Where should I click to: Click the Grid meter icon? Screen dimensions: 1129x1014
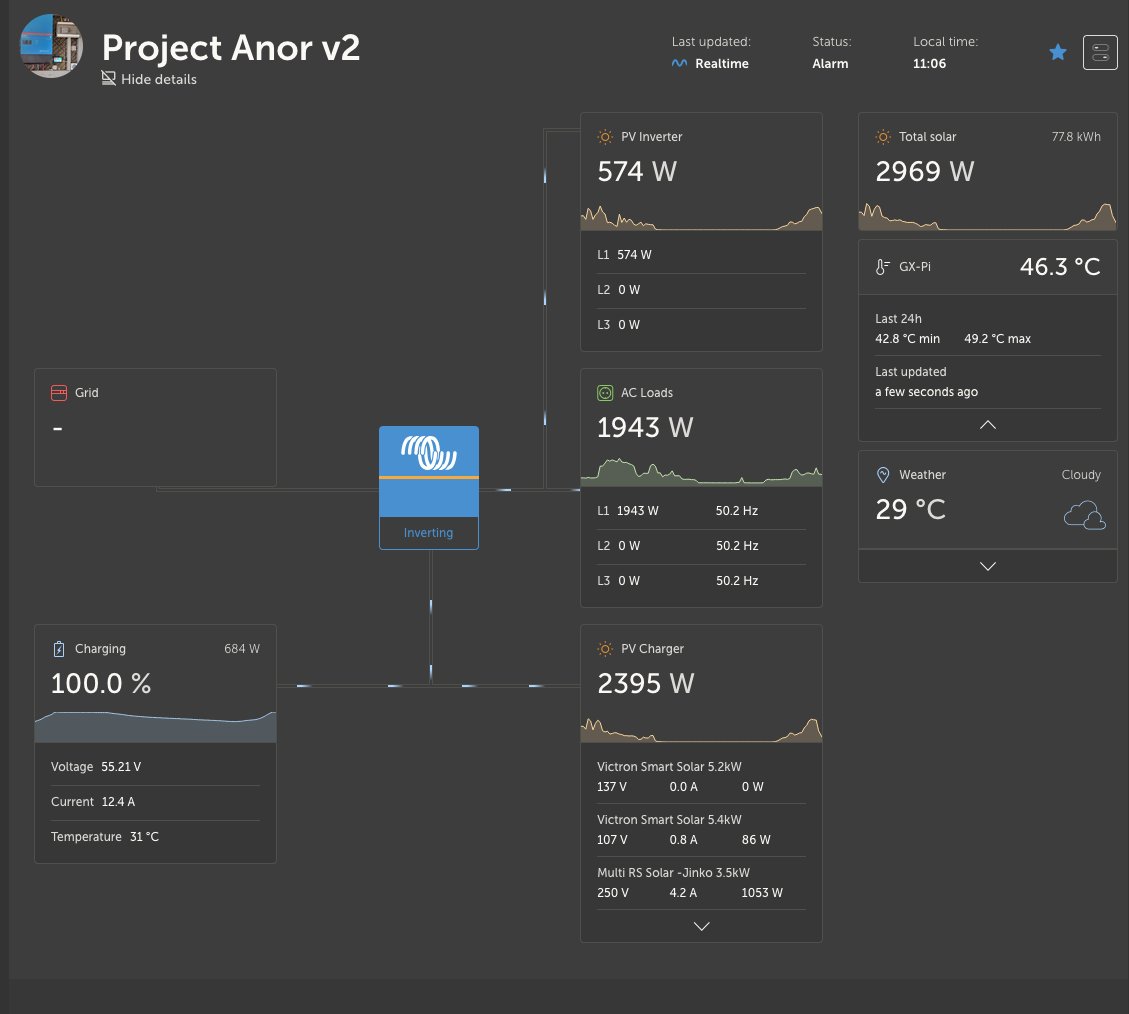pyautogui.click(x=59, y=393)
